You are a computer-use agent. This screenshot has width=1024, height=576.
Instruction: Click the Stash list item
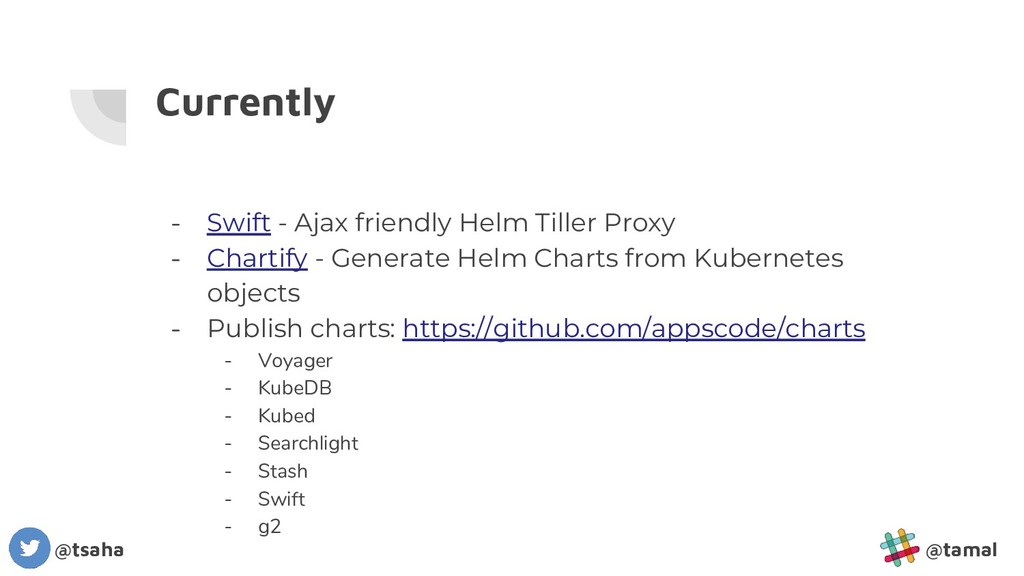click(x=283, y=471)
